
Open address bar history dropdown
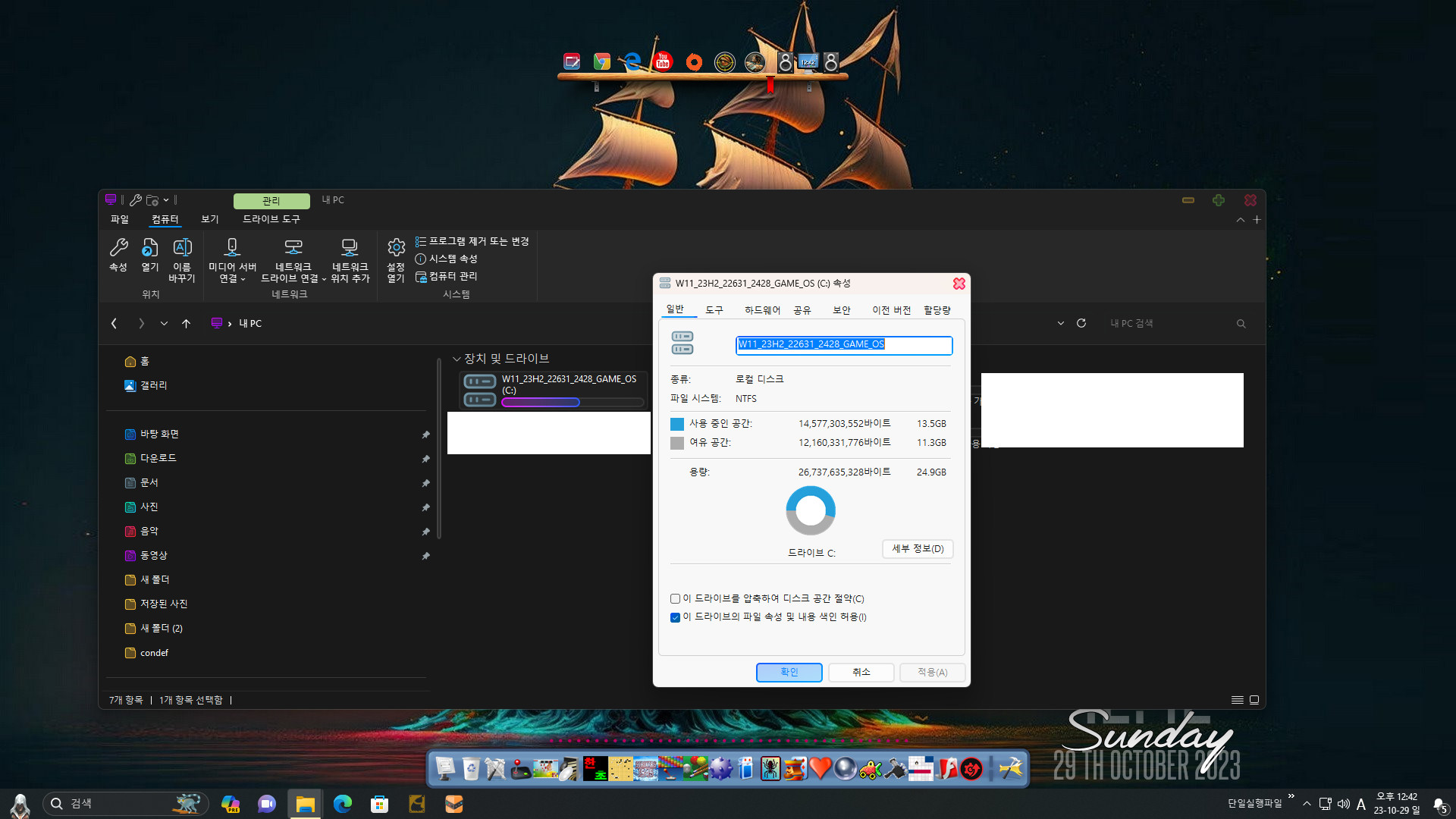click(1060, 323)
